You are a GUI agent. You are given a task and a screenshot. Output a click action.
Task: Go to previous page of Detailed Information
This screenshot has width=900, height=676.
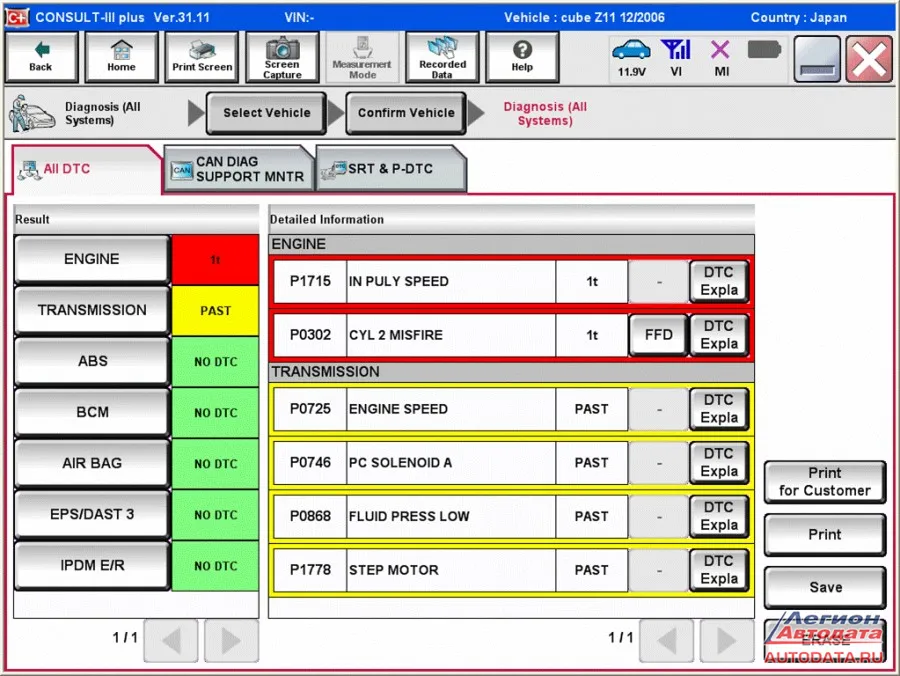[x=667, y=640]
